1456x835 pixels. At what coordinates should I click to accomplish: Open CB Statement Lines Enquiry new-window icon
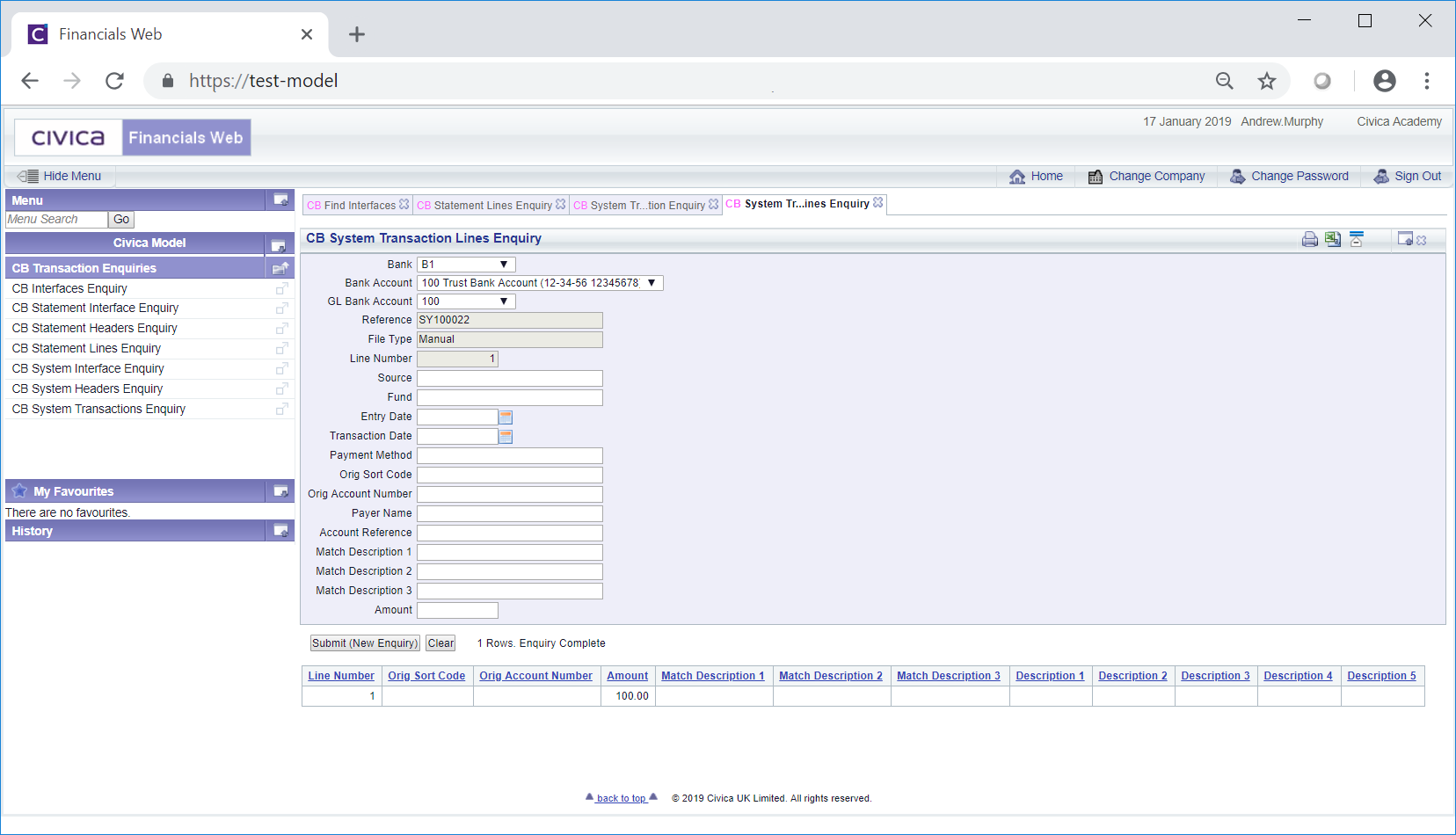pos(281,349)
